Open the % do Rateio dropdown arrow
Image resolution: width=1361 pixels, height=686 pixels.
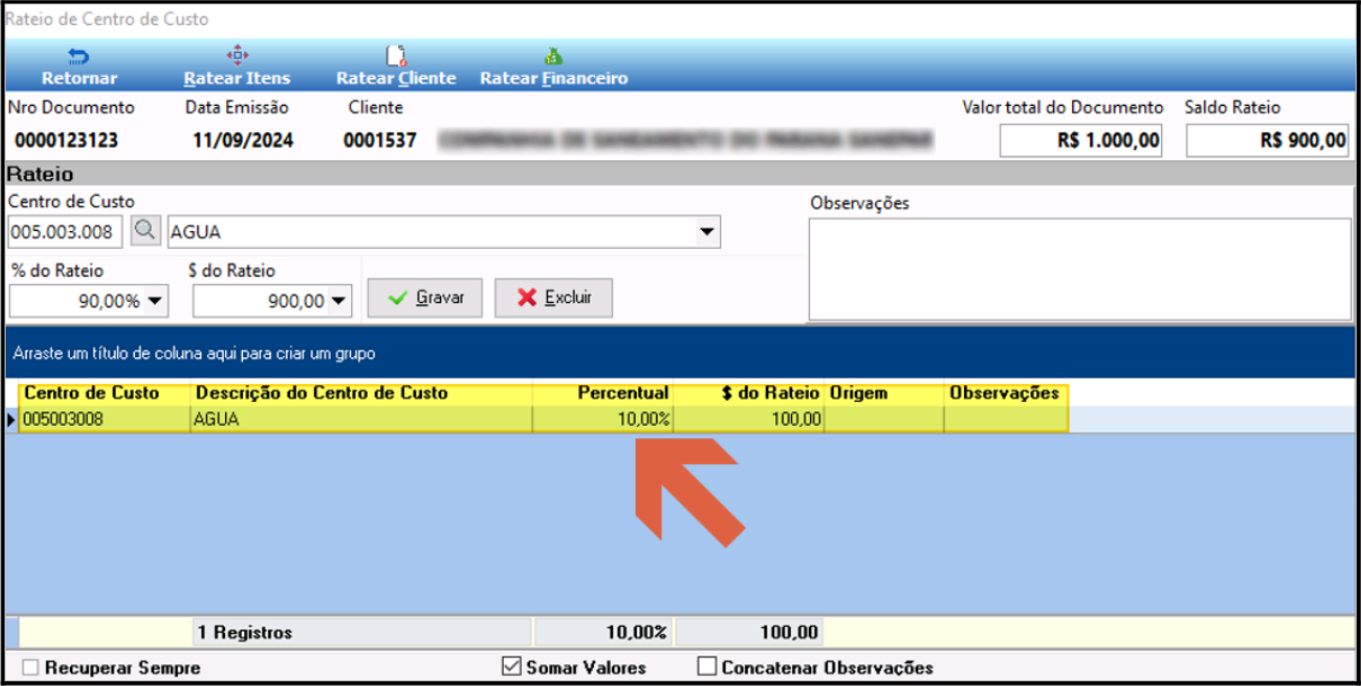156,300
